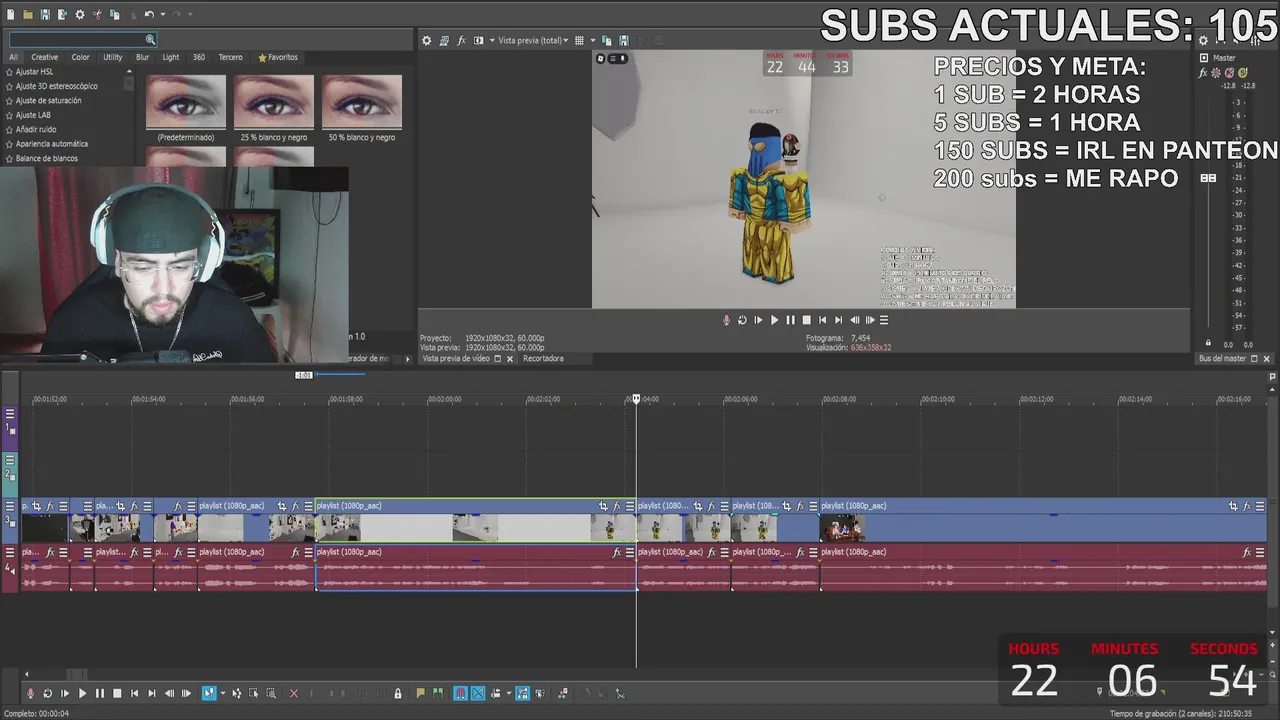Choose the 25 % blanco y negro preset
Image resolution: width=1280 pixels, height=720 pixels.
coord(274,102)
